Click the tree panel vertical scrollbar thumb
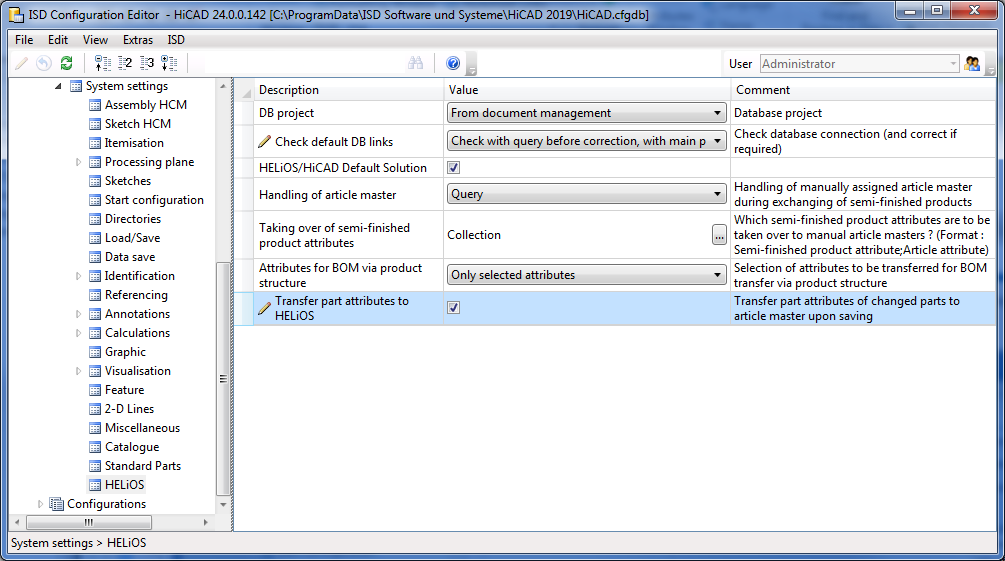Screen dimensions: 1005x561 [223, 378]
